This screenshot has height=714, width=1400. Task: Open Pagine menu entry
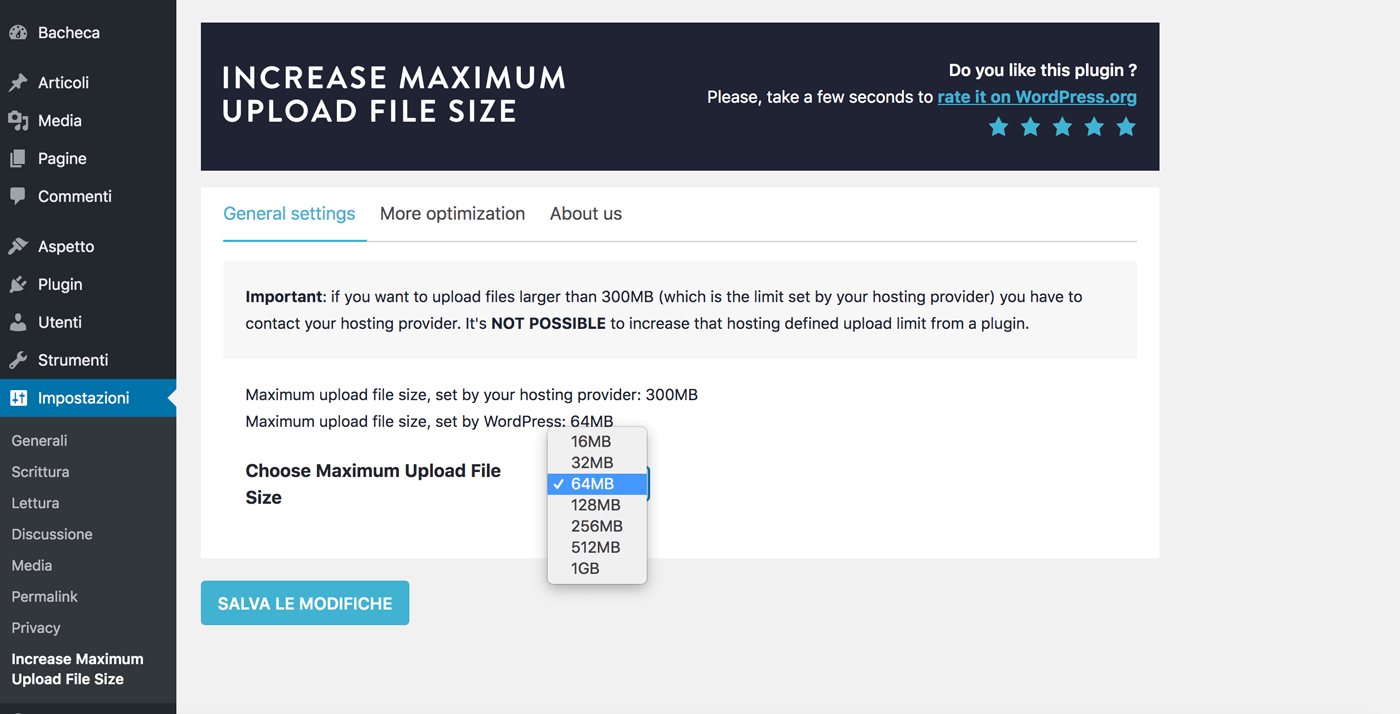pyautogui.click(x=62, y=159)
